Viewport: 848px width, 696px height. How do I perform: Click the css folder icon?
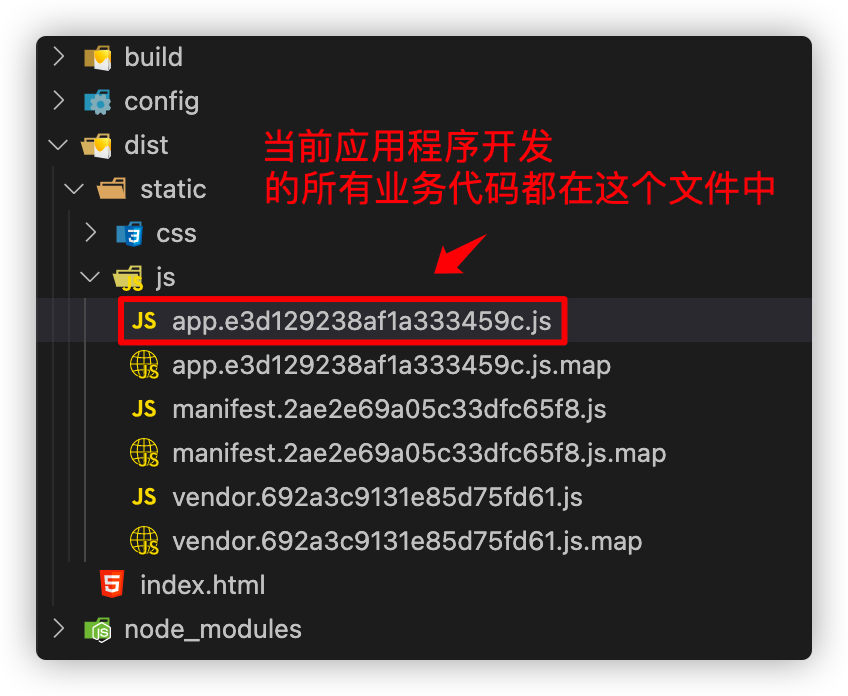click(x=130, y=234)
